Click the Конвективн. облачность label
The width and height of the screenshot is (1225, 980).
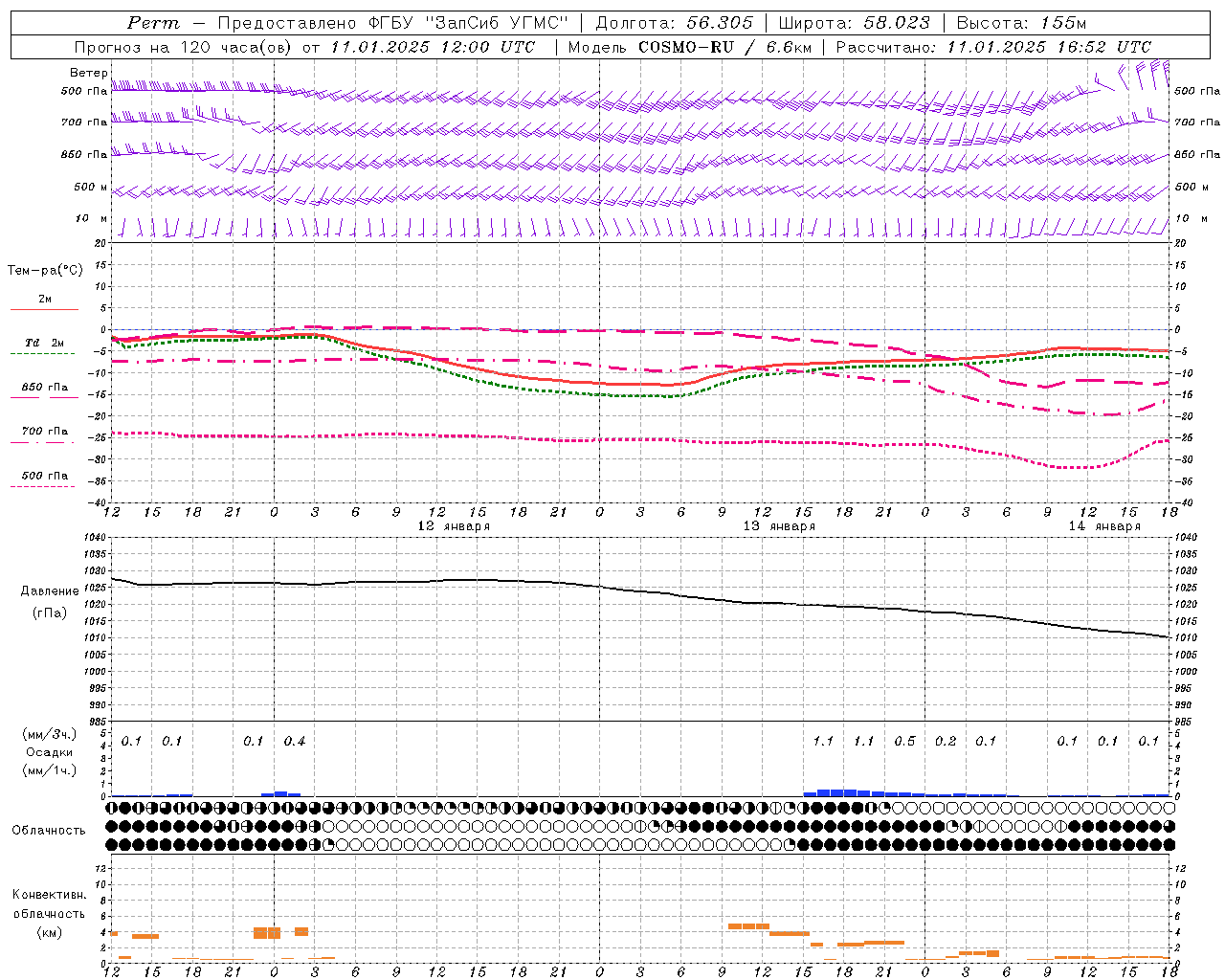click(x=49, y=913)
